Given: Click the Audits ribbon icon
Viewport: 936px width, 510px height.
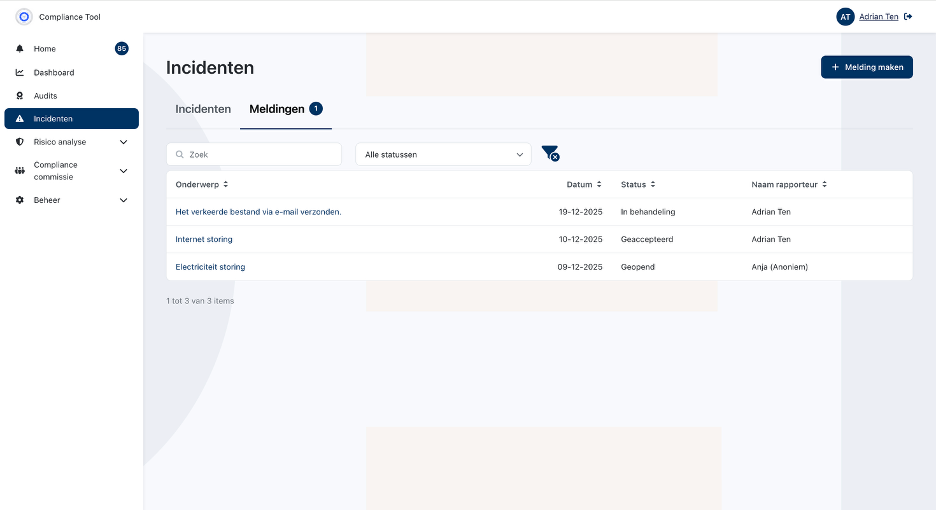Looking at the screenshot, I should (20, 96).
